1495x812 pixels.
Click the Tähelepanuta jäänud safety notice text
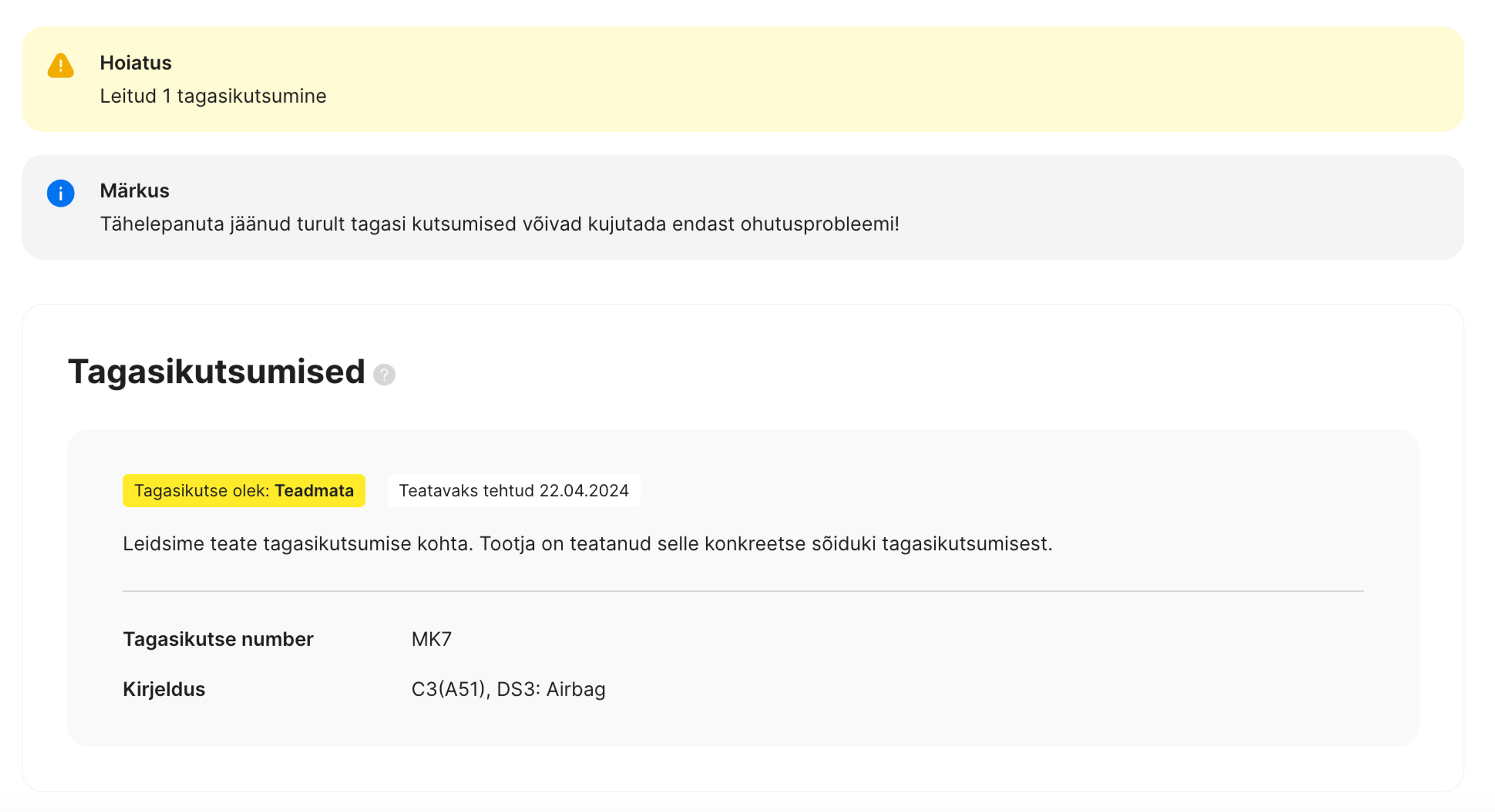(499, 224)
